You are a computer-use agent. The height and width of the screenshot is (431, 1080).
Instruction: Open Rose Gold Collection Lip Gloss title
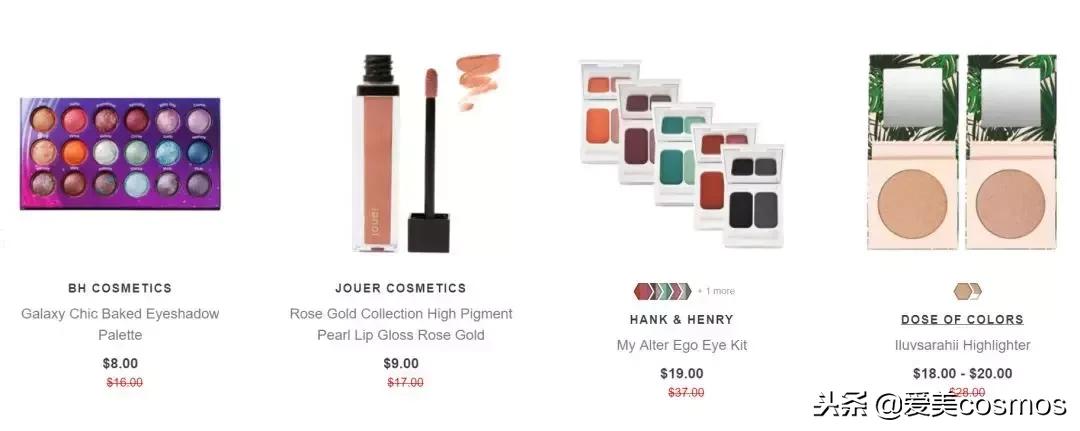pos(401,324)
